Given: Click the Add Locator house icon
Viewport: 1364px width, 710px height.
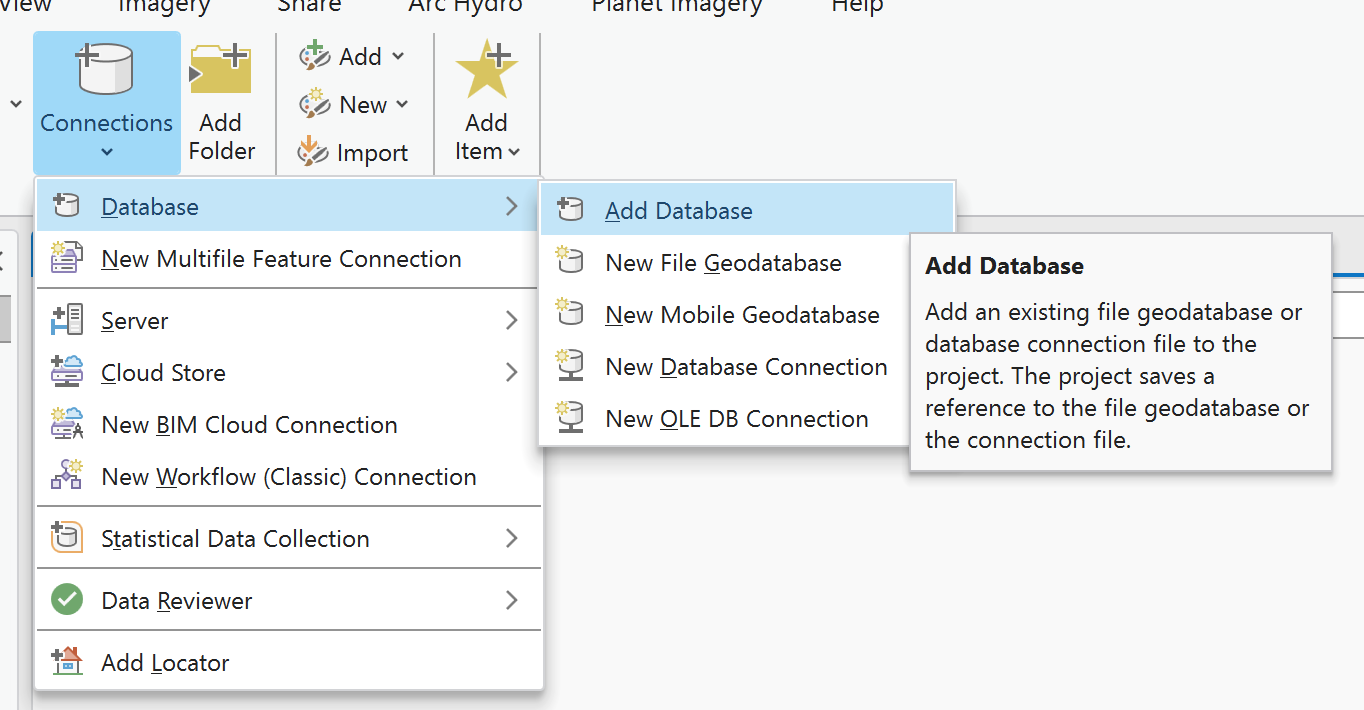Looking at the screenshot, I should click(67, 663).
